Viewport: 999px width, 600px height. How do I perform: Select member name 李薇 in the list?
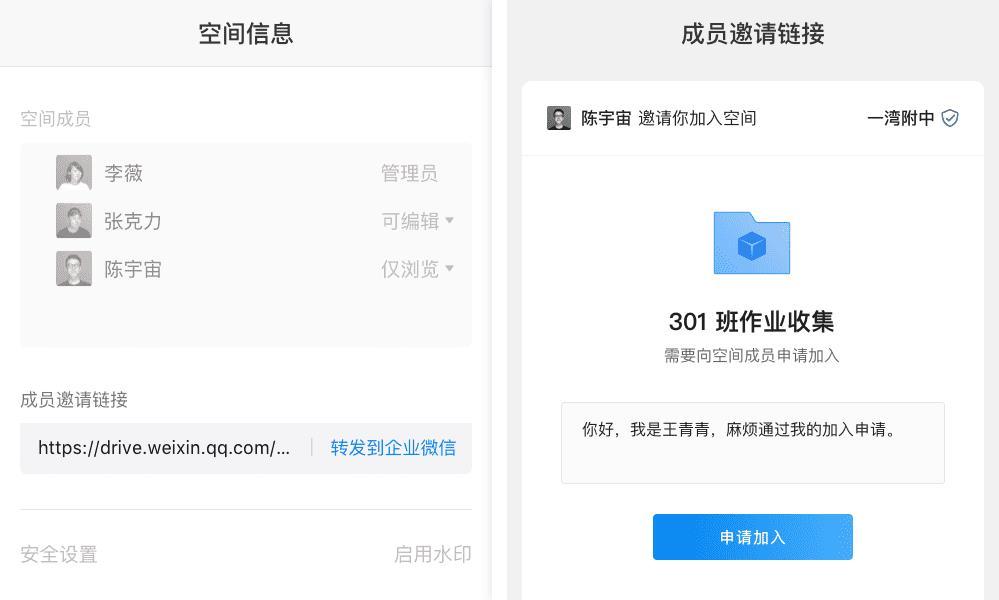tap(124, 173)
